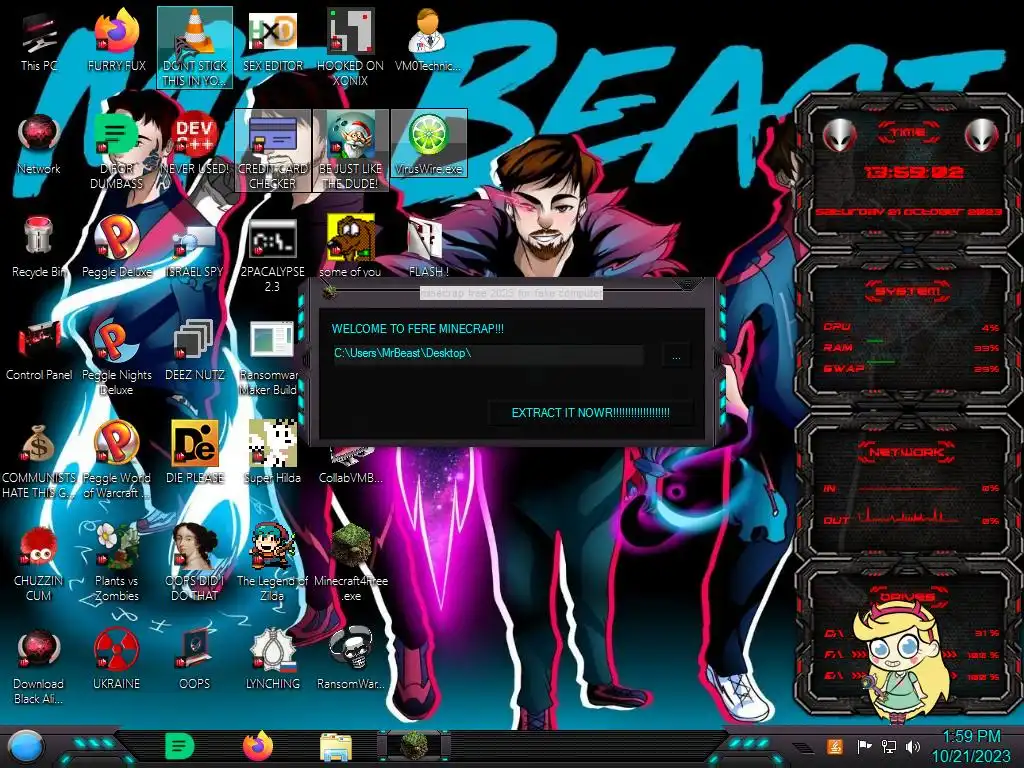Click the Windows Start orb
The width and height of the screenshot is (1024, 768).
(25, 748)
